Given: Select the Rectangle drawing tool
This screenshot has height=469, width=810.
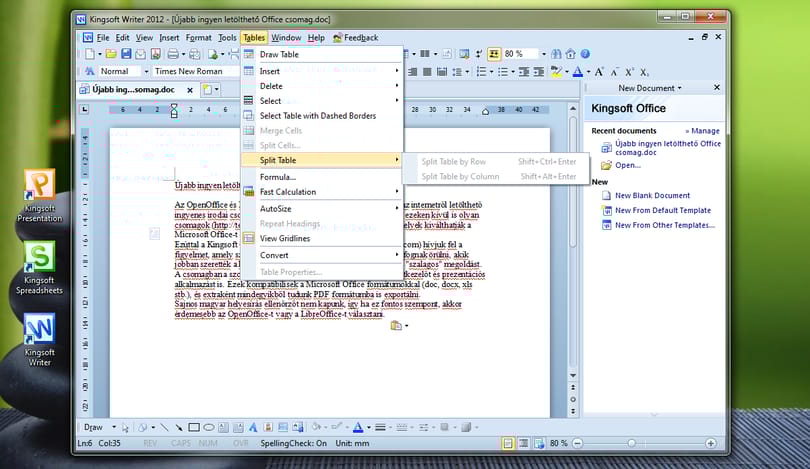Looking at the screenshot, I should [x=194, y=427].
